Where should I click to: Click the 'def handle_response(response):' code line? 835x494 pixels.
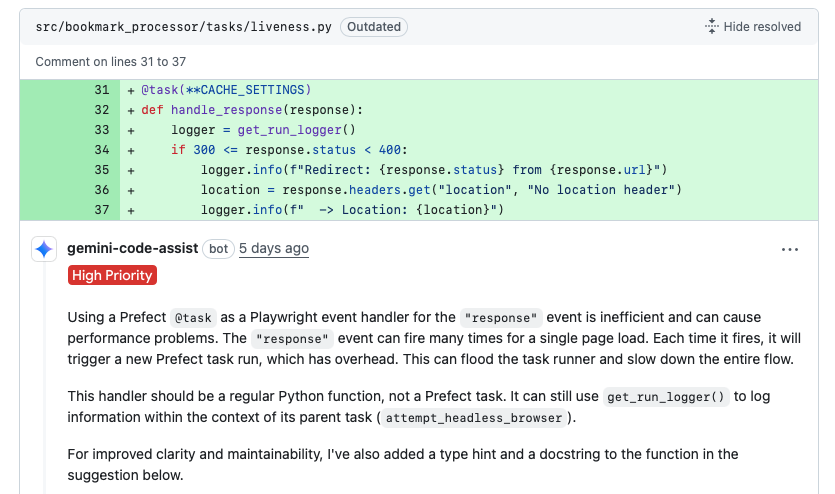(x=252, y=110)
